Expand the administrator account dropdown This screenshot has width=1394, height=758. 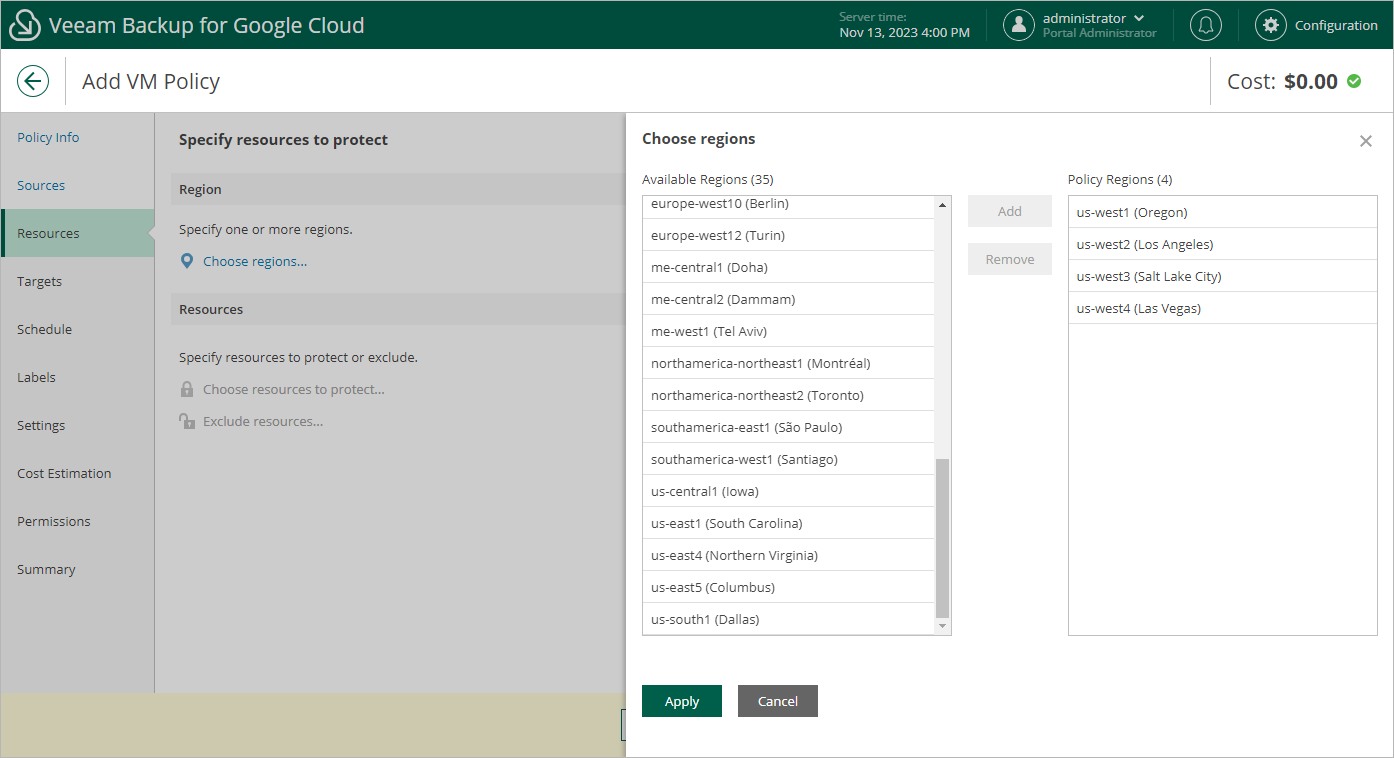tap(1139, 18)
